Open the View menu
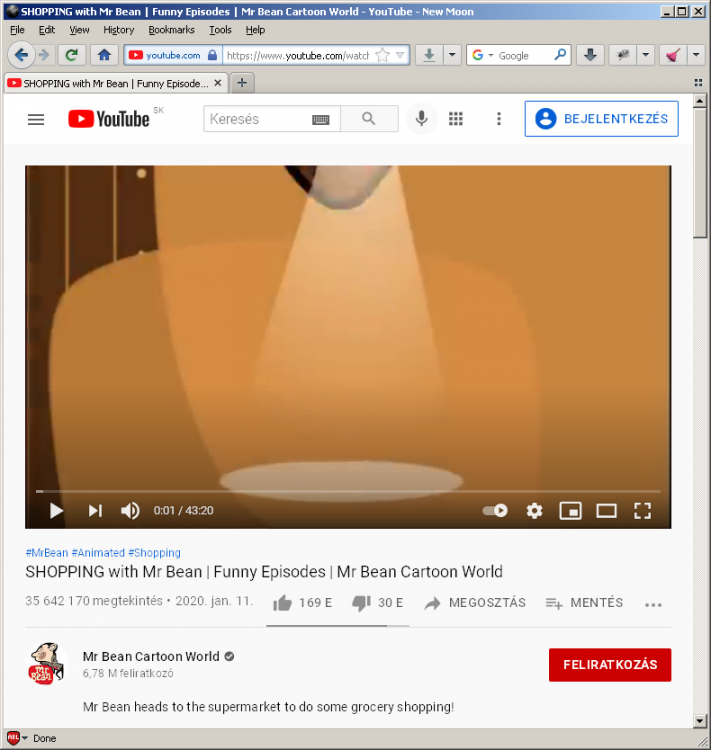 coord(79,30)
